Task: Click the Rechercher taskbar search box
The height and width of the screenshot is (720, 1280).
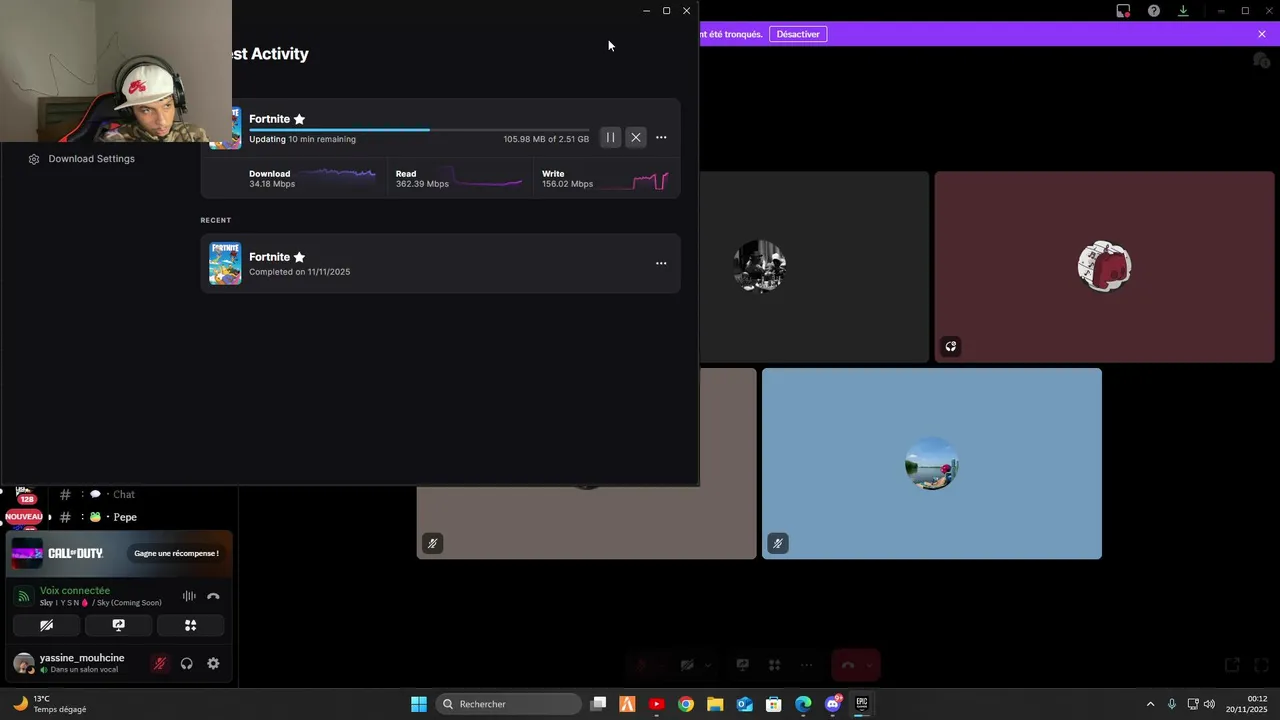Action: tap(508, 704)
